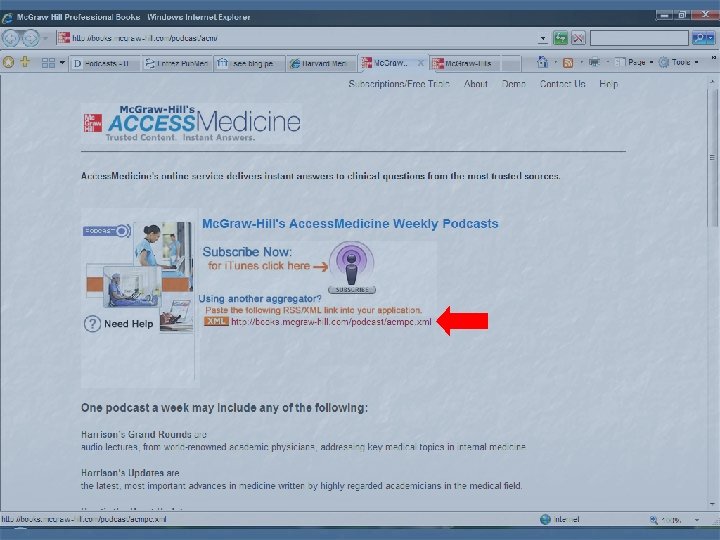Click the magnifier Search button
Screen dimensions: 720x540
click(x=700, y=38)
